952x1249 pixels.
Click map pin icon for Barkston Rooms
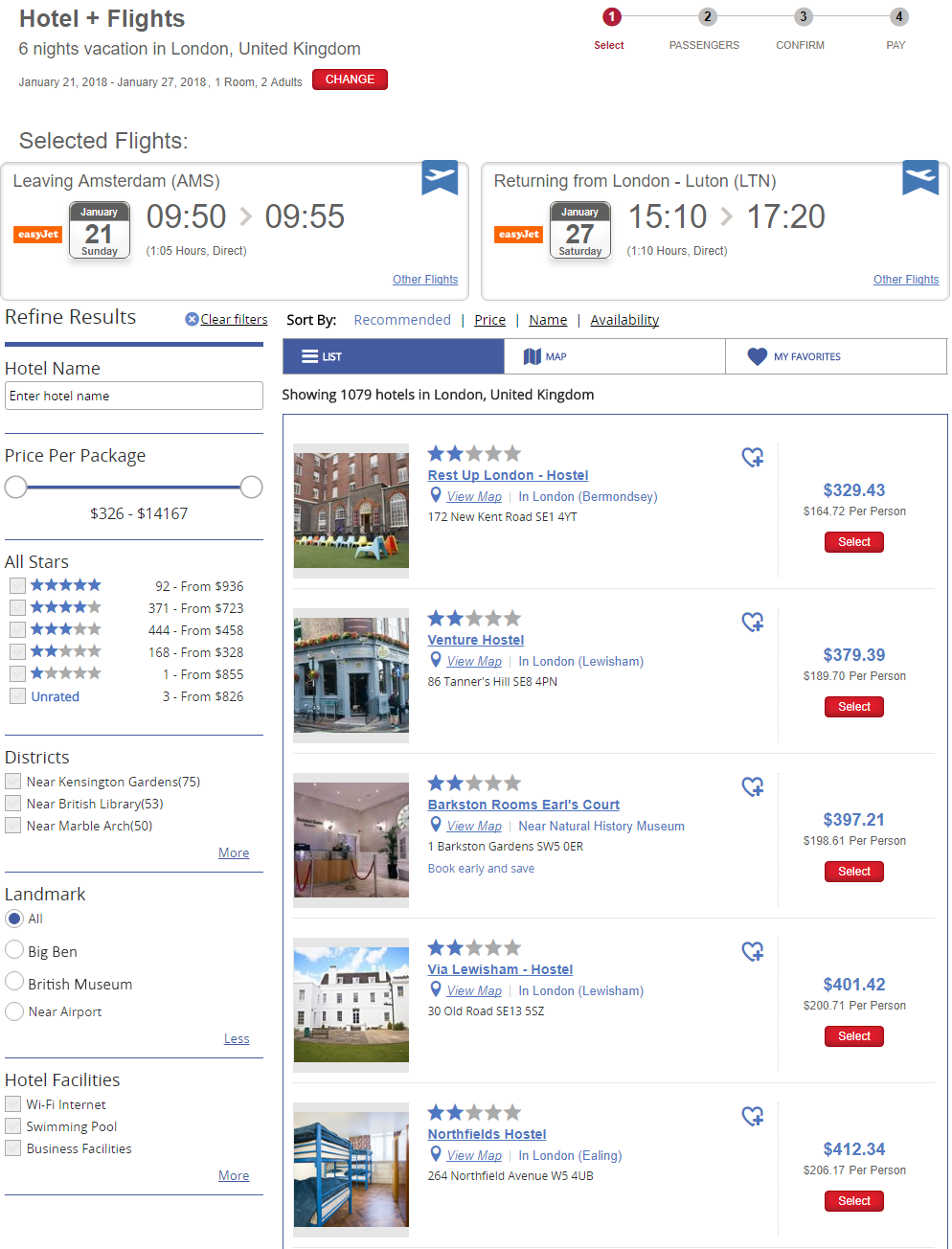coord(436,825)
